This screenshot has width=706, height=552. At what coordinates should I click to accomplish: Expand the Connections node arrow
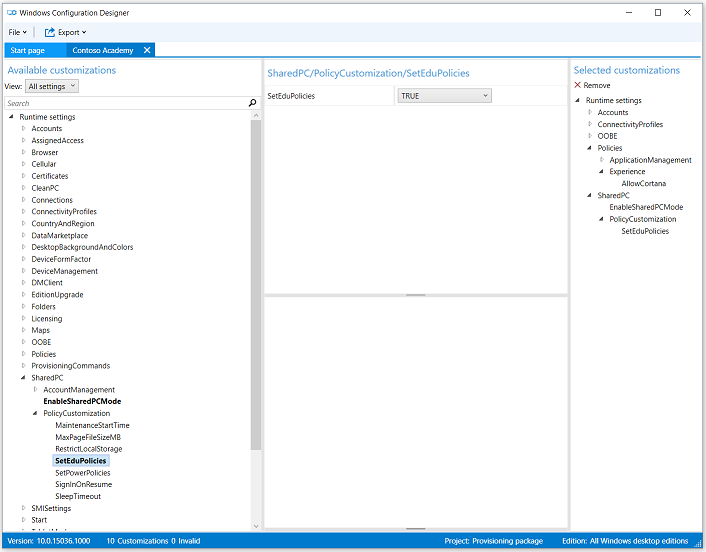tap(23, 200)
